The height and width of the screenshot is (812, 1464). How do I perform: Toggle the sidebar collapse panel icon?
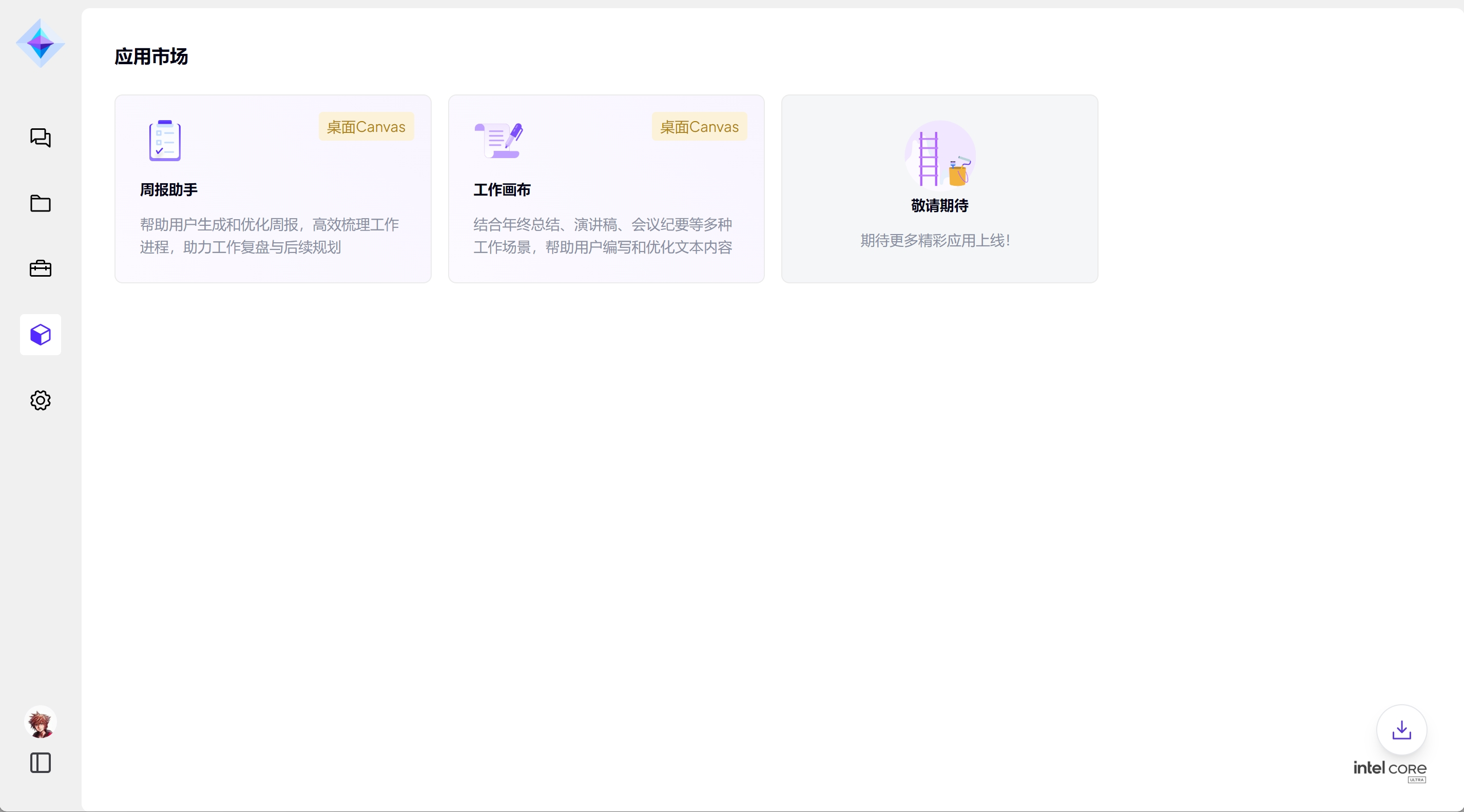[x=41, y=763]
